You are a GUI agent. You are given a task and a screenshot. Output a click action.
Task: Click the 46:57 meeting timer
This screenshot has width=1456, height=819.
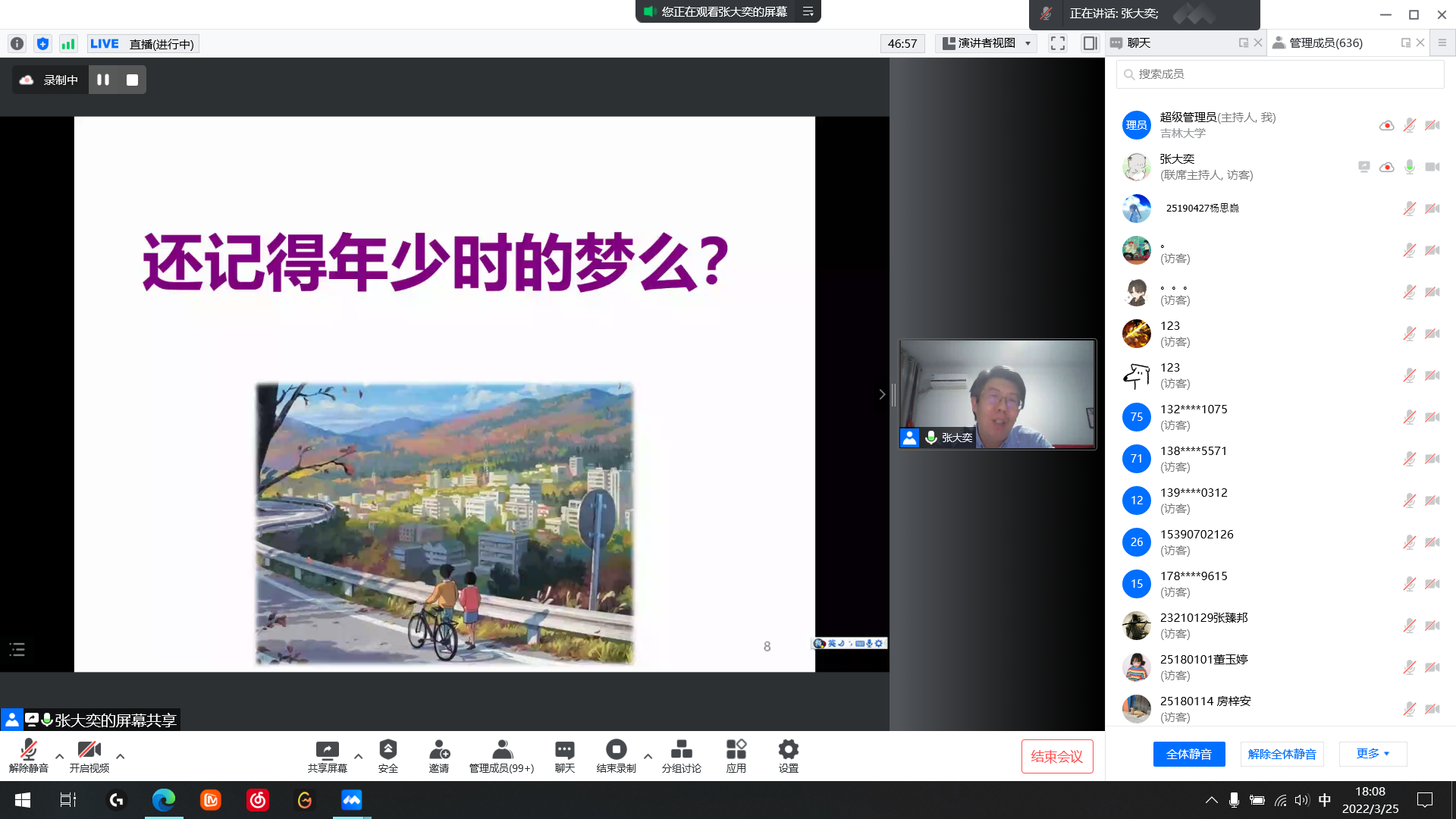click(x=902, y=43)
